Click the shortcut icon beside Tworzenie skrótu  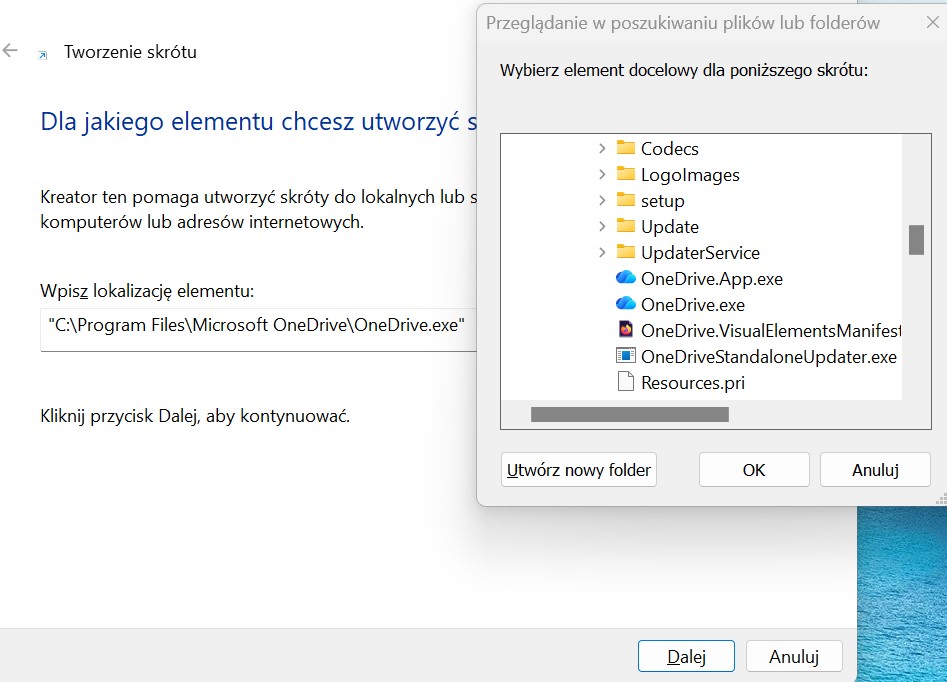[42, 56]
